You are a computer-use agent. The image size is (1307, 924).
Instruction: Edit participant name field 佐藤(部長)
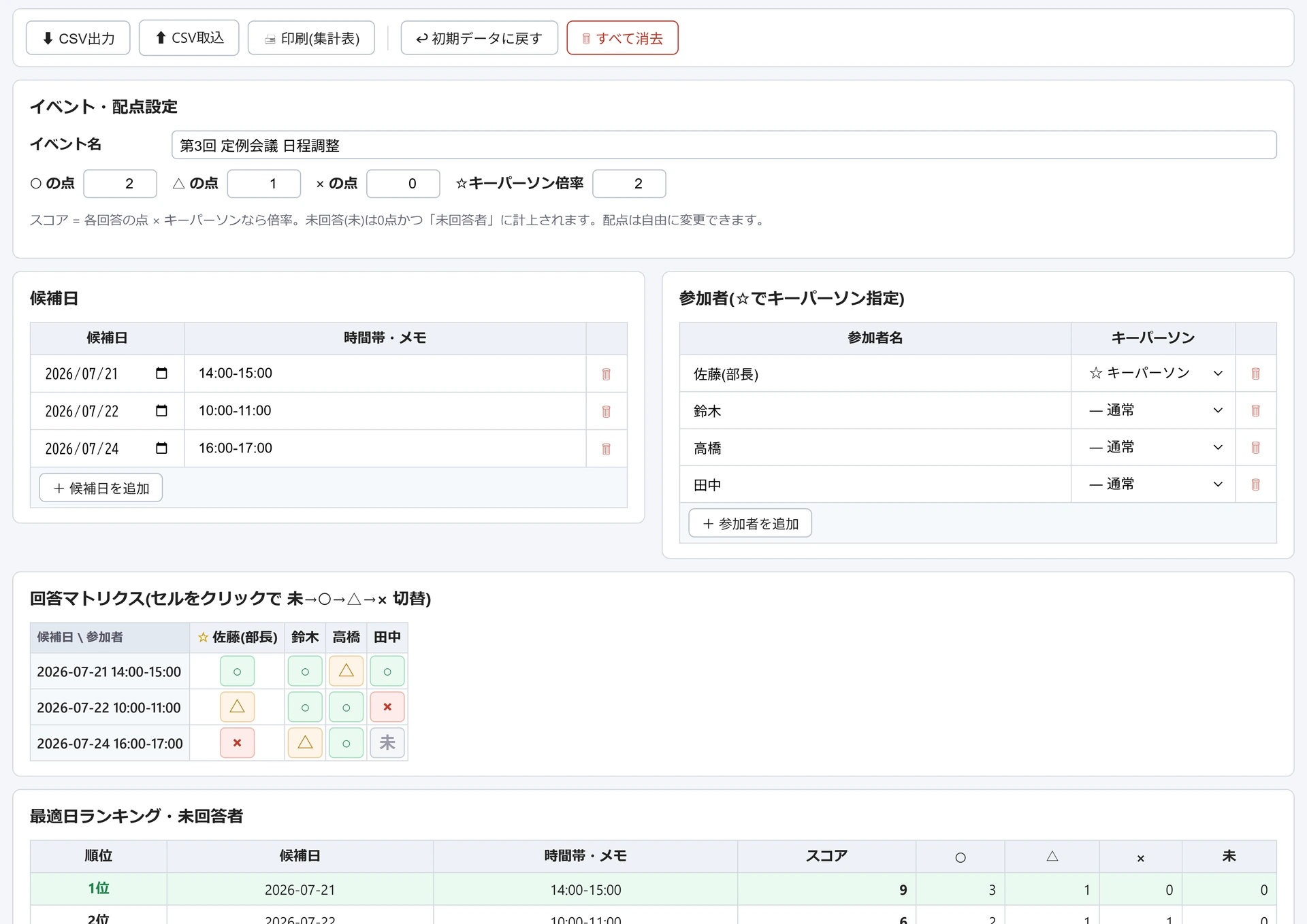click(x=875, y=374)
